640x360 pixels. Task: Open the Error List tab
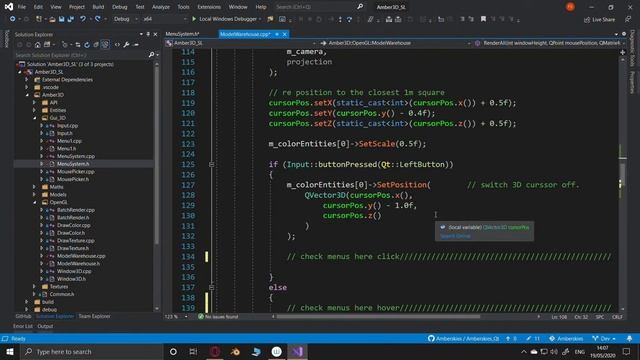(x=22, y=326)
